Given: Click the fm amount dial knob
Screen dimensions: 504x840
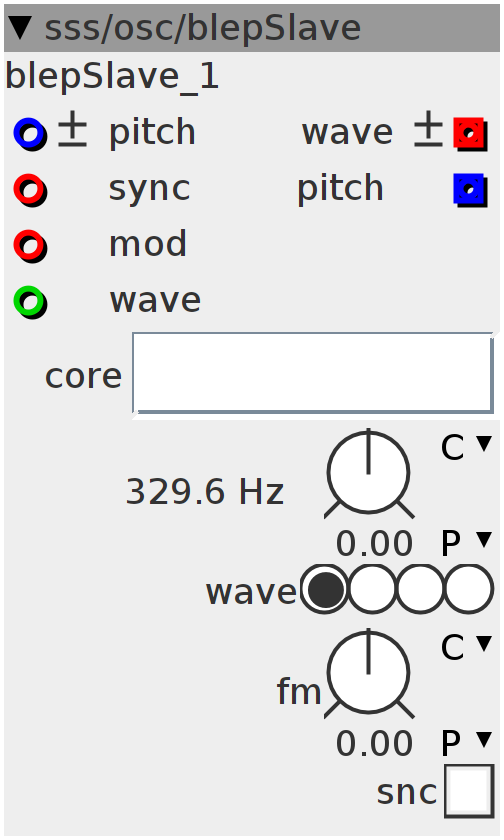Looking at the screenshot, I should pos(368,673).
